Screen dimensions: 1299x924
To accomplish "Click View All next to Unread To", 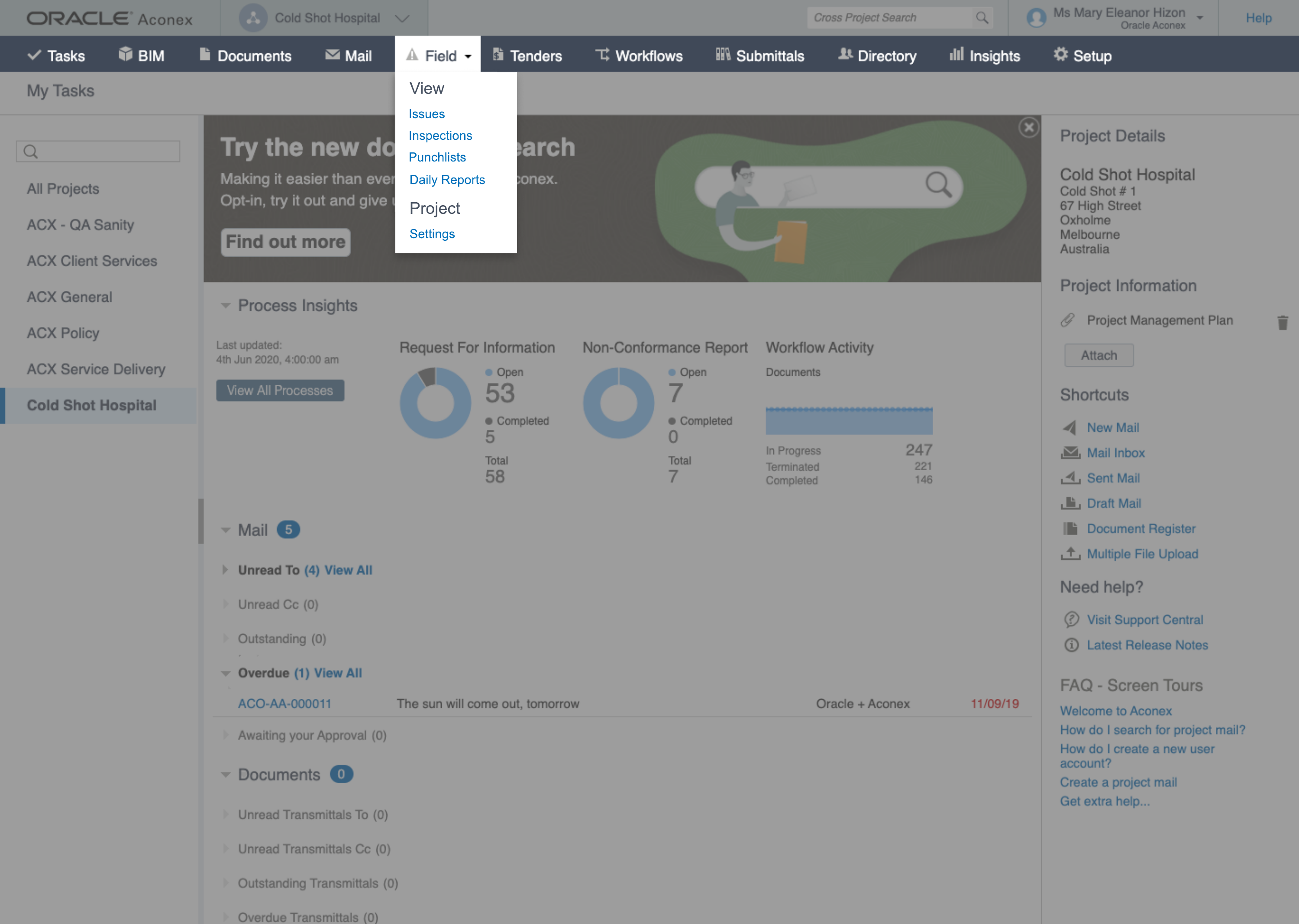I will [348, 570].
